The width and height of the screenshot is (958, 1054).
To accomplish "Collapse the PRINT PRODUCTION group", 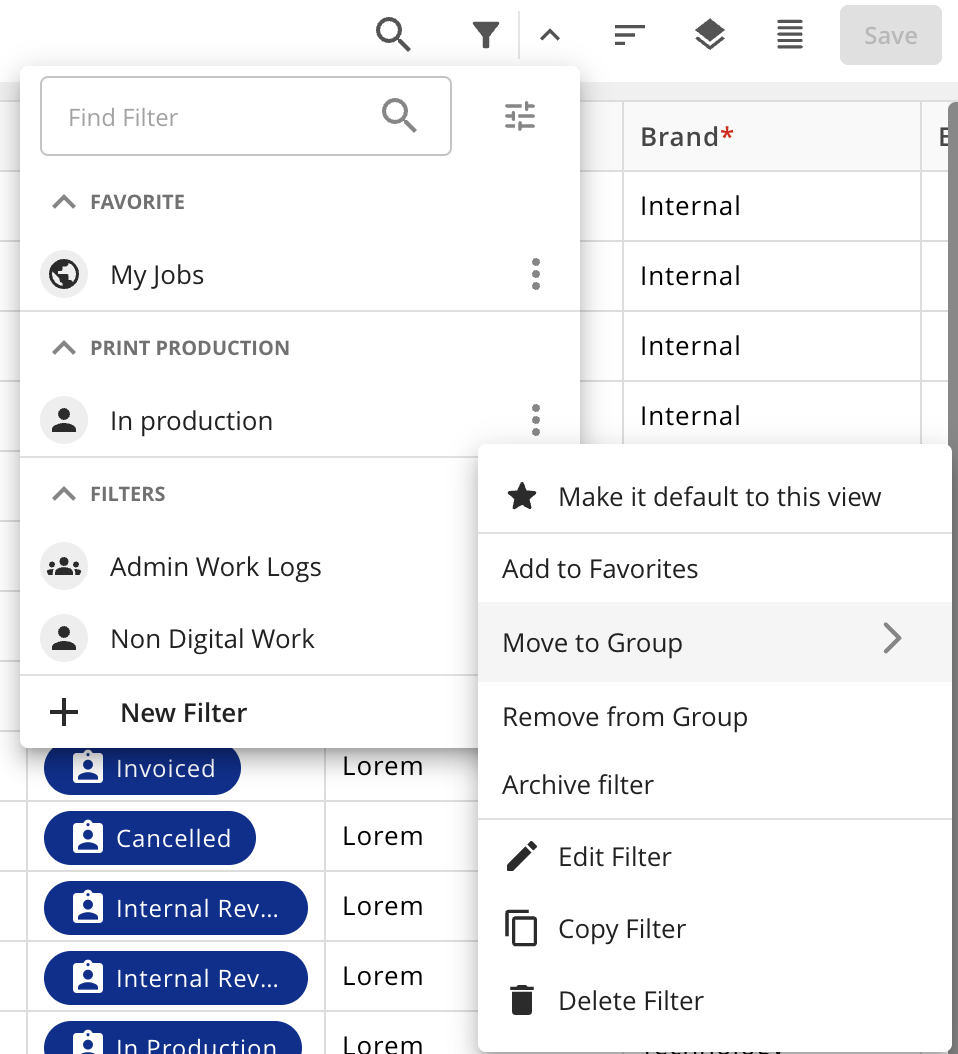I will 64,348.
